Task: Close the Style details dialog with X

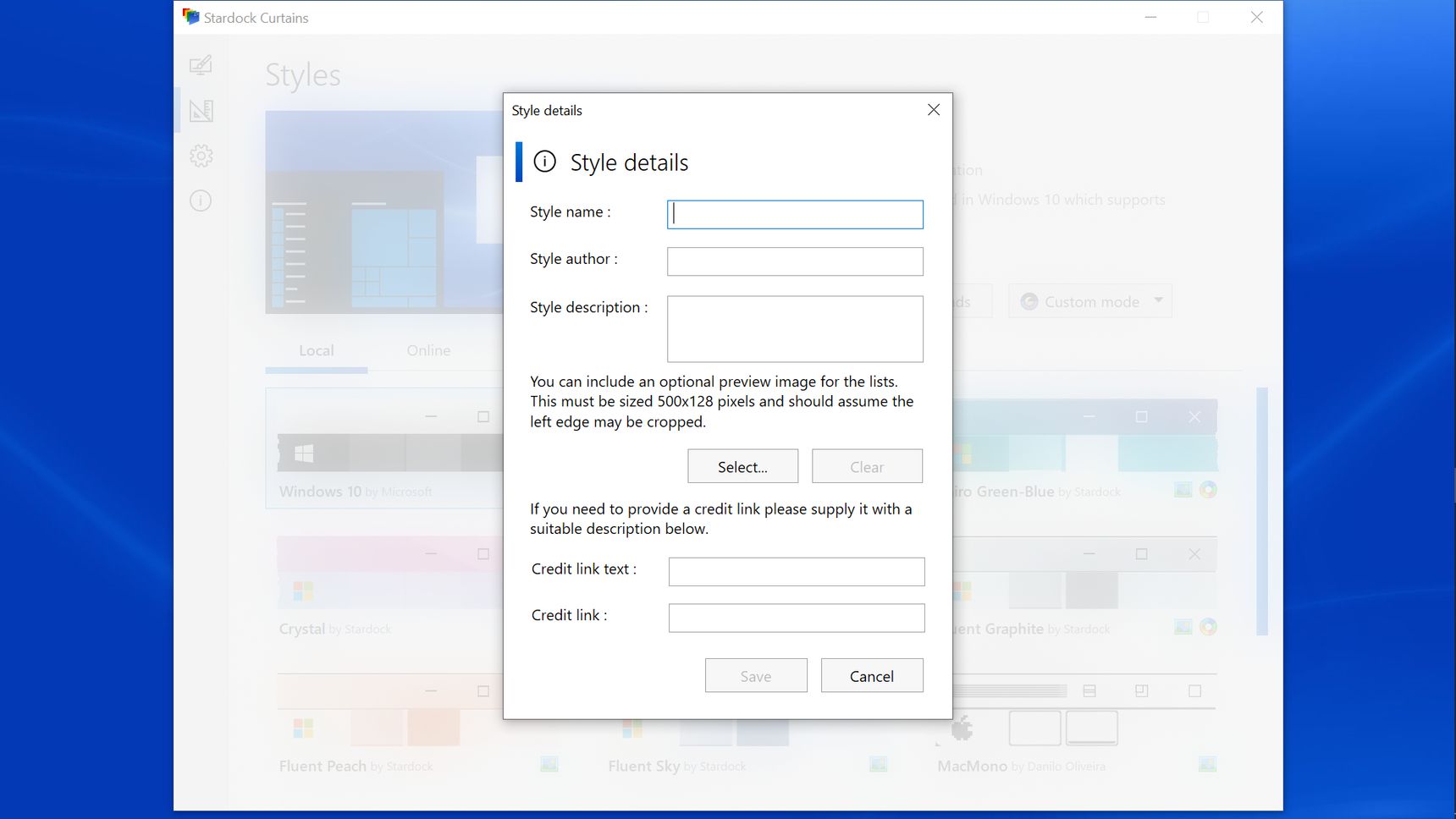Action: (934, 110)
